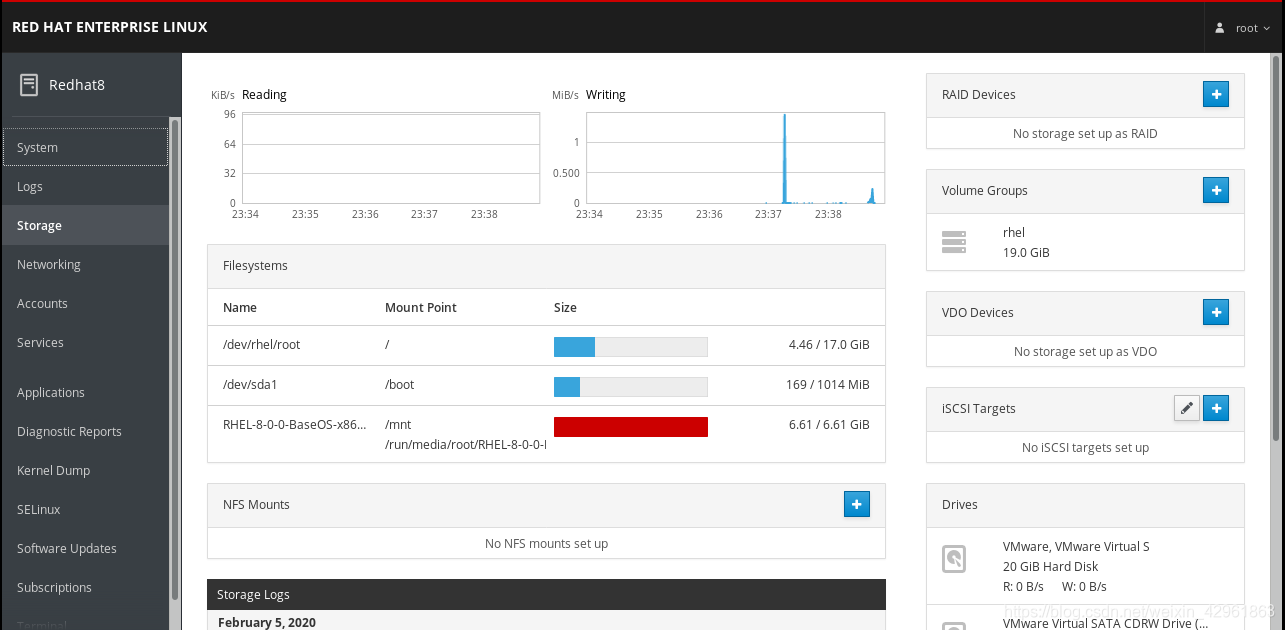Click the Writing throughput graph

735,158
